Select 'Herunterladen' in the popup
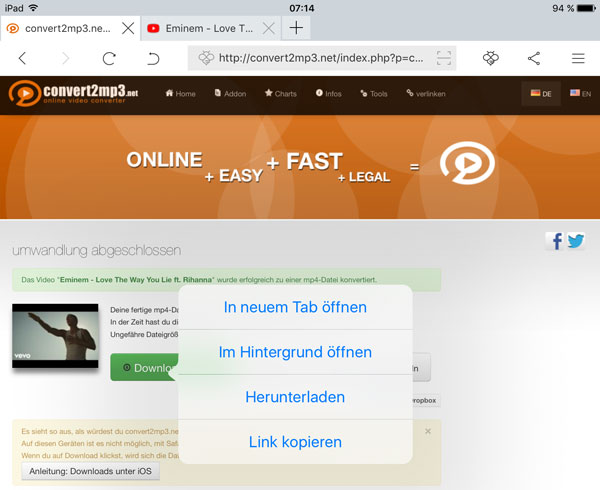 (295, 397)
